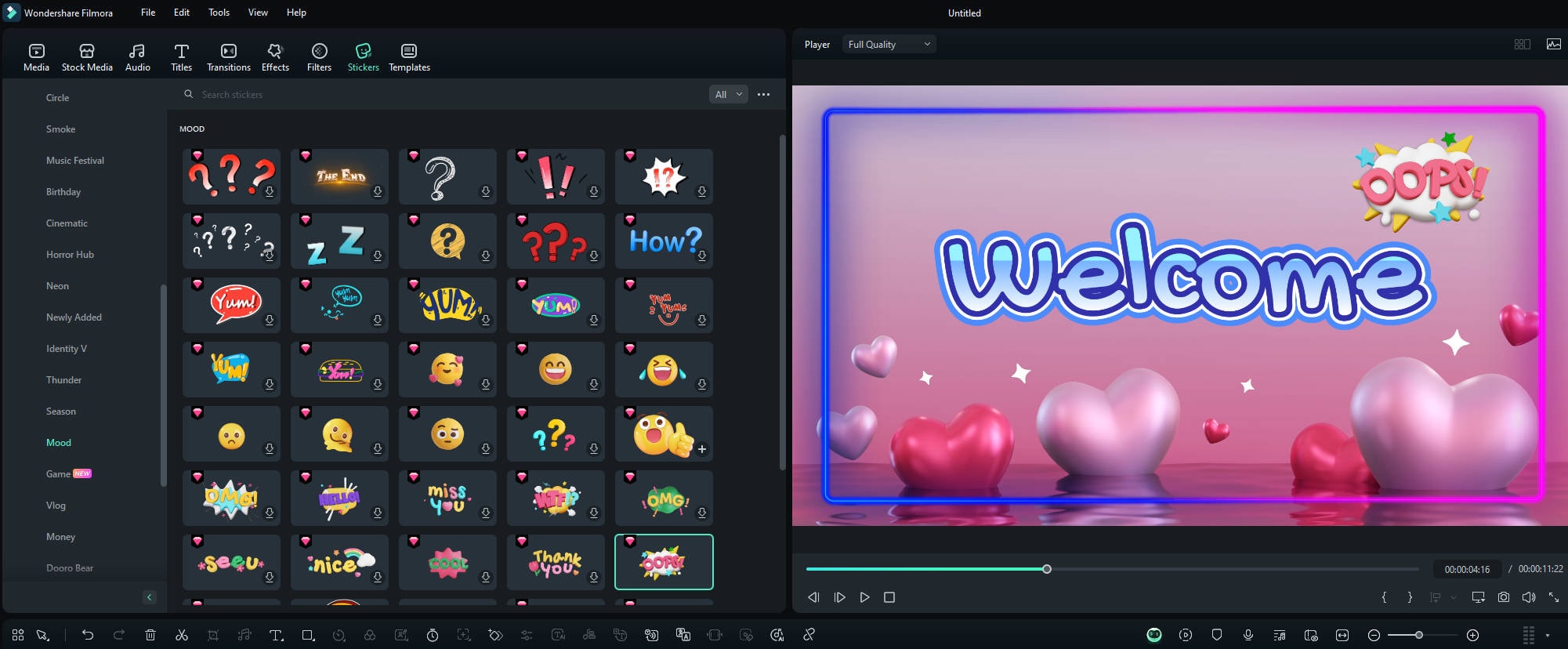Open the timeline layout grid icon
This screenshot has width=1568, height=649.
[18, 635]
